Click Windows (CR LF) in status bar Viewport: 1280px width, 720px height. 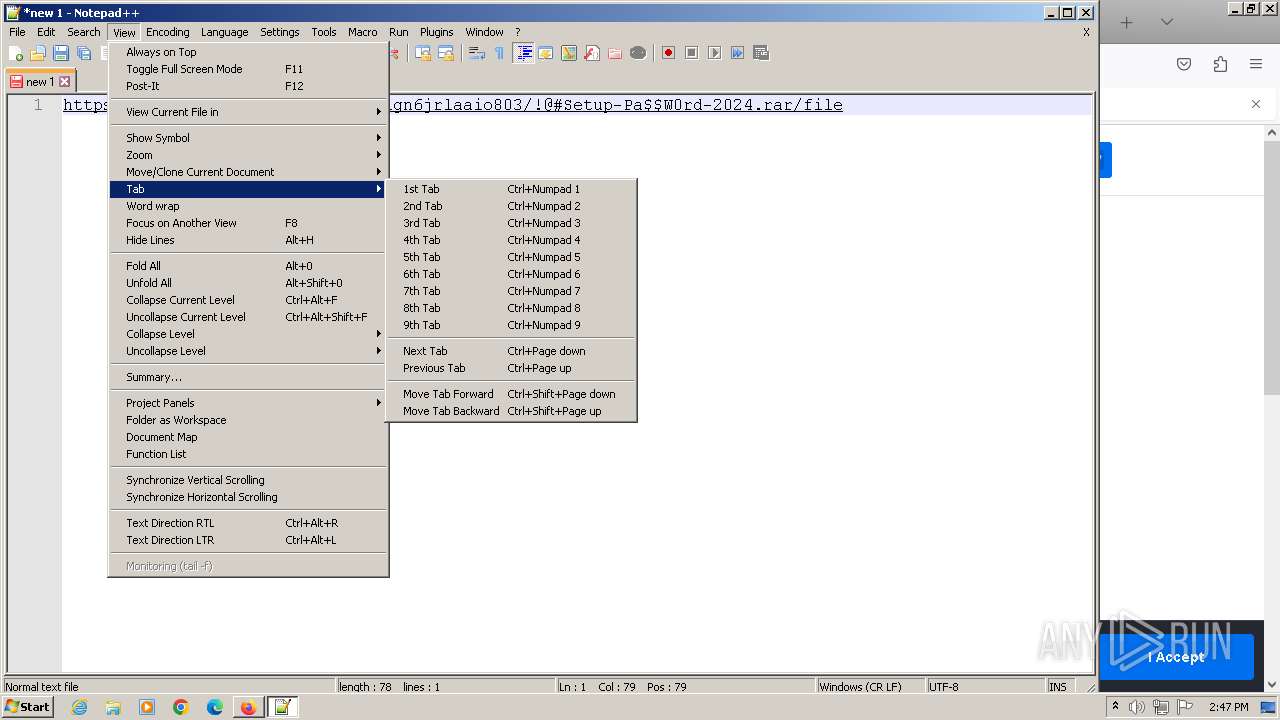point(869,687)
